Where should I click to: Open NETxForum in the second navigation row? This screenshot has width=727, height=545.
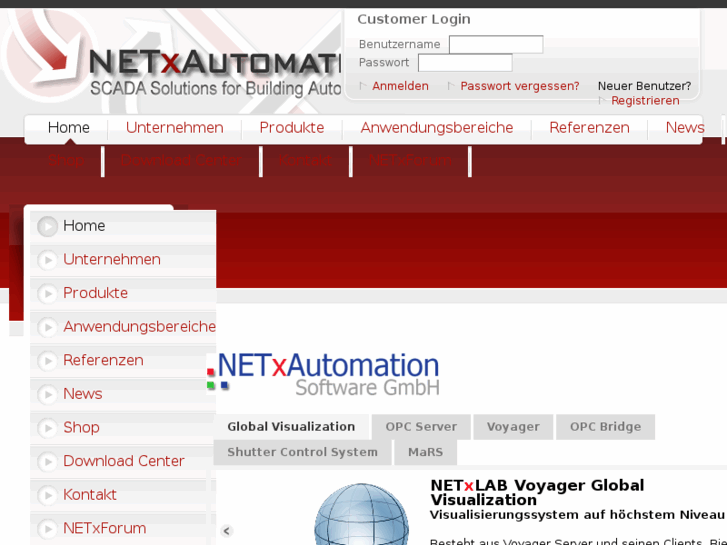410,160
